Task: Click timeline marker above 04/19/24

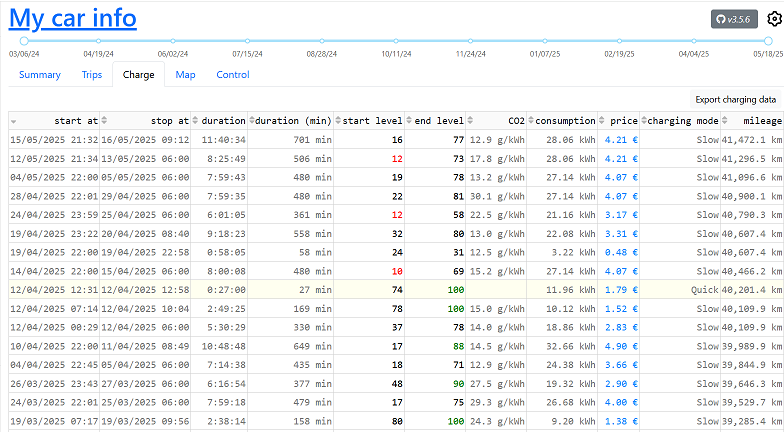Action: [98, 41]
